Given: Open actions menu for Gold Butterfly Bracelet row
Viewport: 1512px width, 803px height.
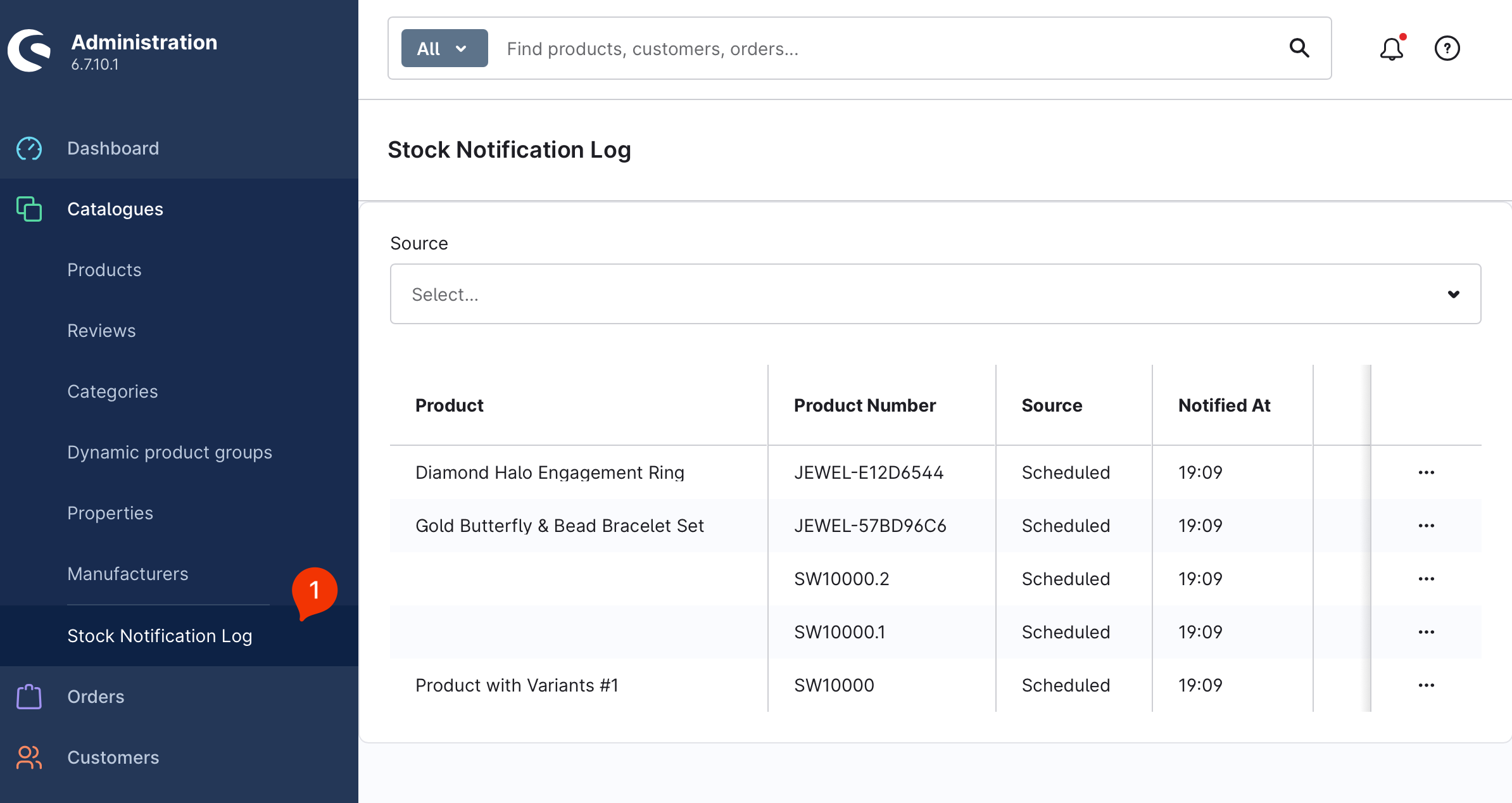Looking at the screenshot, I should click(1427, 526).
